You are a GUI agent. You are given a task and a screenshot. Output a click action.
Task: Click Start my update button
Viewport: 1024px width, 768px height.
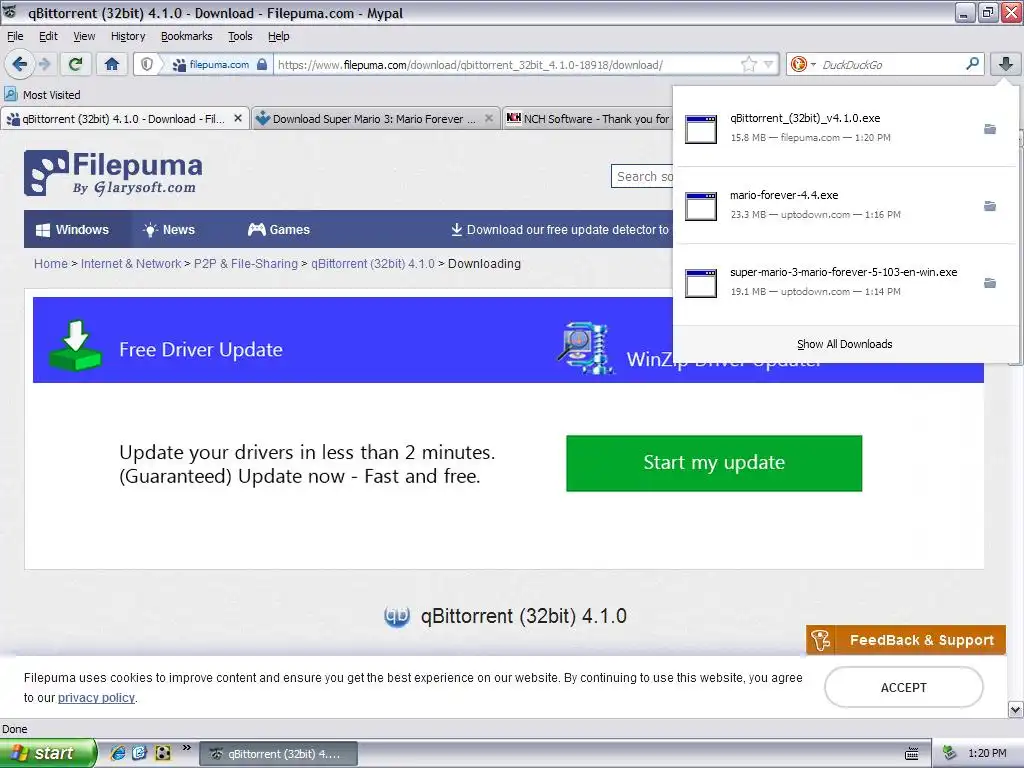point(714,463)
